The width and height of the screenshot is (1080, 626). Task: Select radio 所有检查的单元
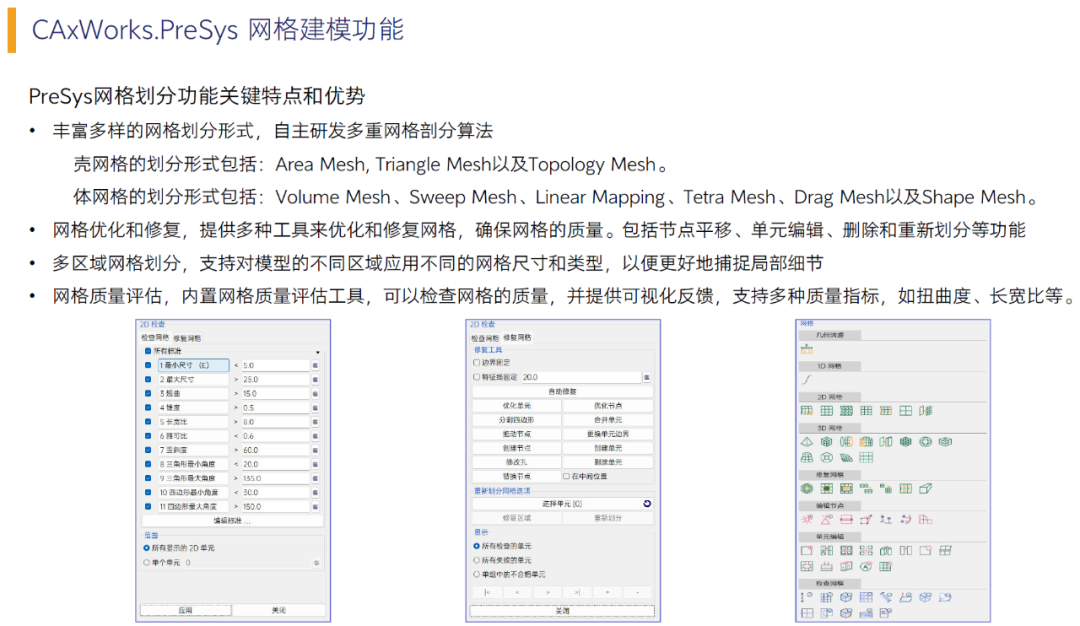[477, 546]
